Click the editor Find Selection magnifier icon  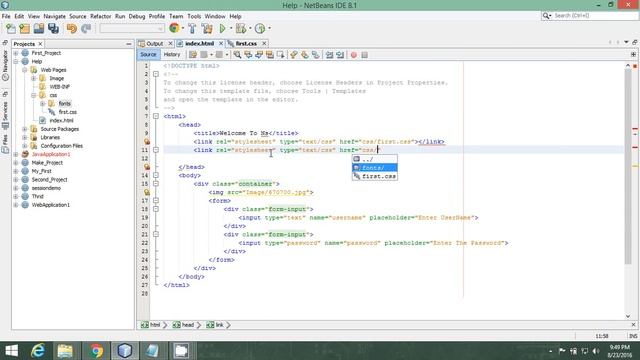point(237,55)
